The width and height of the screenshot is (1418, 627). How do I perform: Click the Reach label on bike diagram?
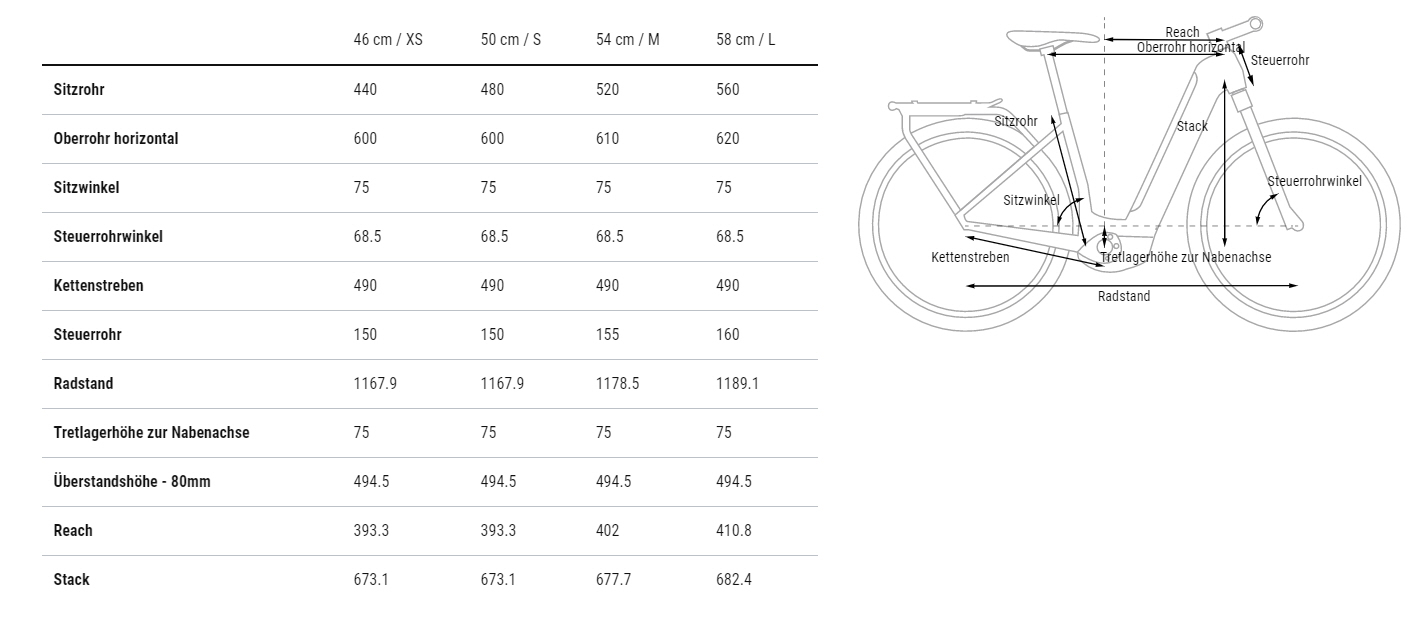[x=1182, y=33]
